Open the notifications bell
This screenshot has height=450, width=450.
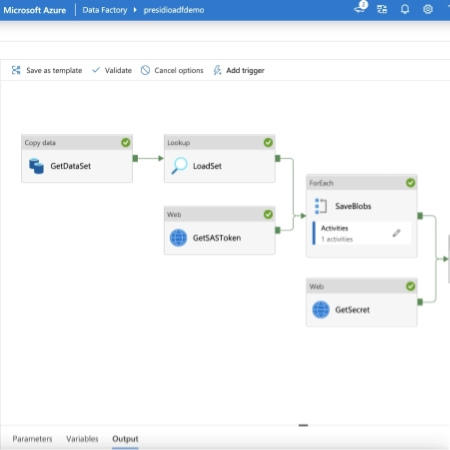pos(405,9)
